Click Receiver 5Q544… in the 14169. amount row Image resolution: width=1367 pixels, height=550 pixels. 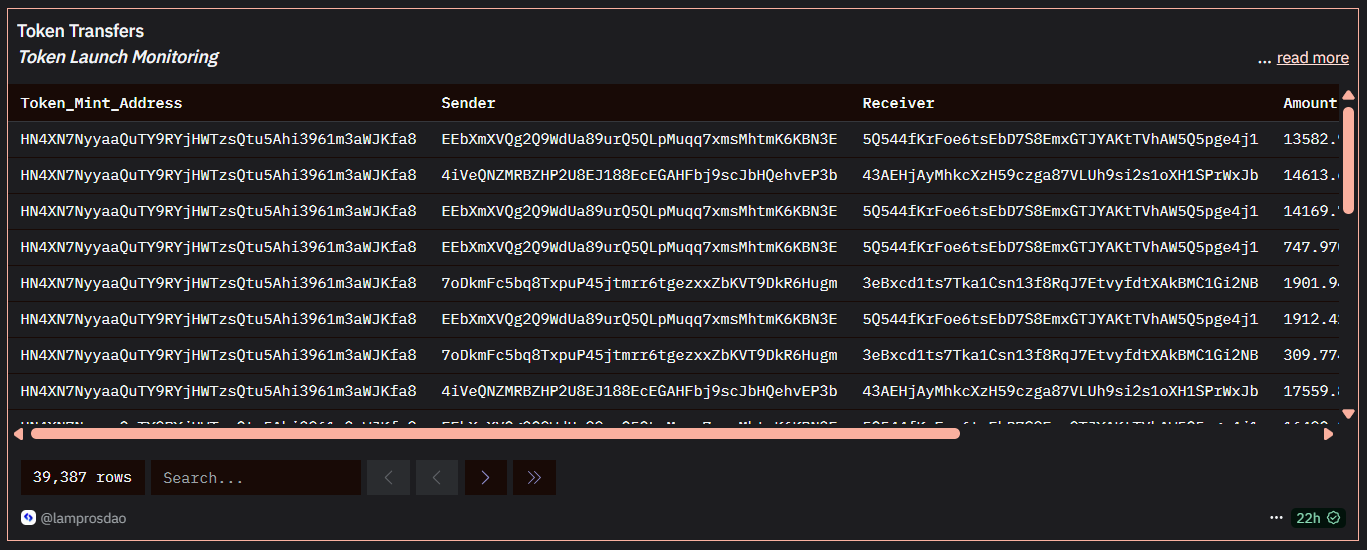click(x=1060, y=211)
